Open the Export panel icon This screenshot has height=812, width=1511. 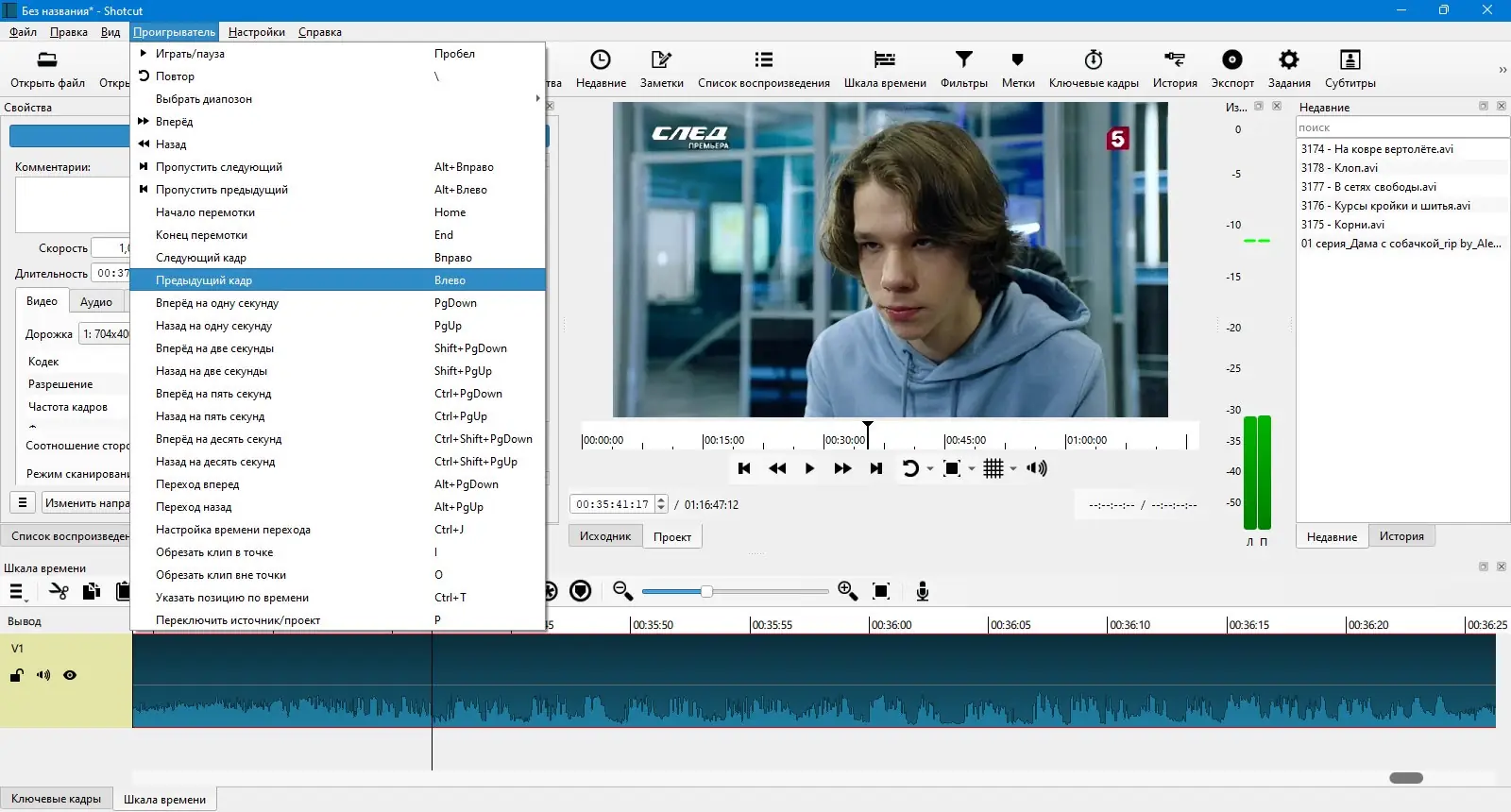1231,68
